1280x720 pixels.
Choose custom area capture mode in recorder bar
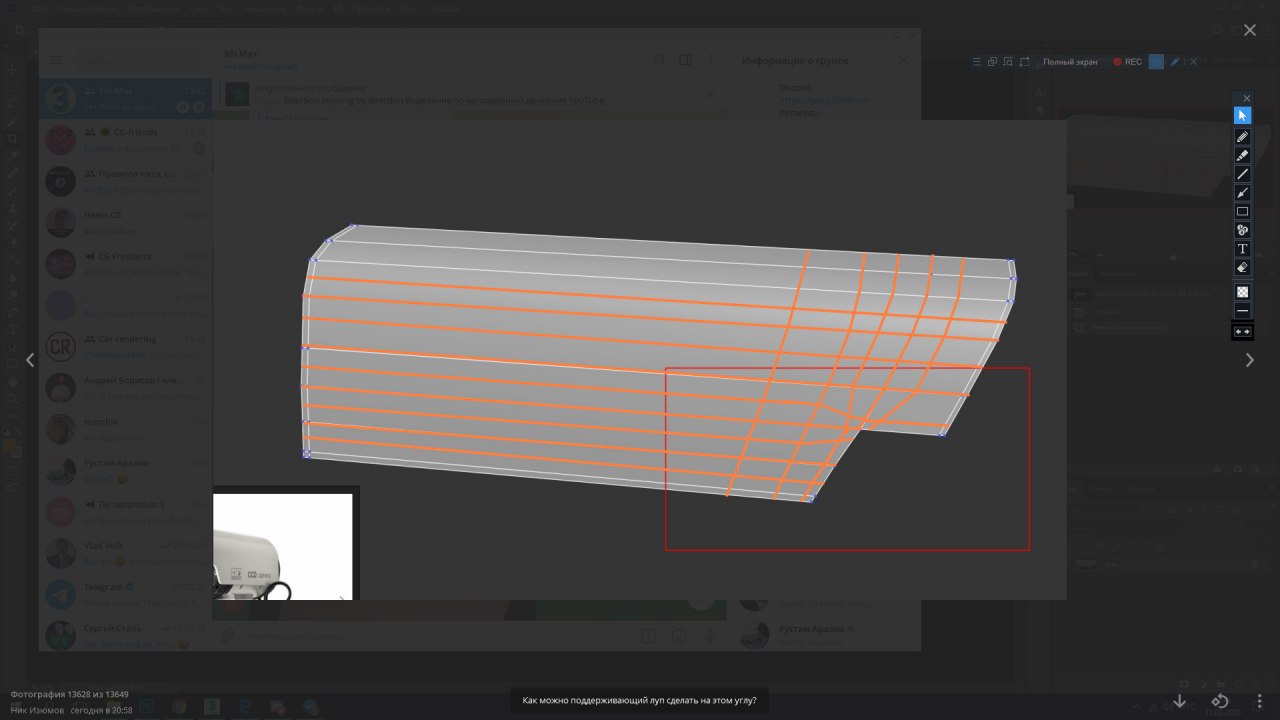(x=1025, y=62)
